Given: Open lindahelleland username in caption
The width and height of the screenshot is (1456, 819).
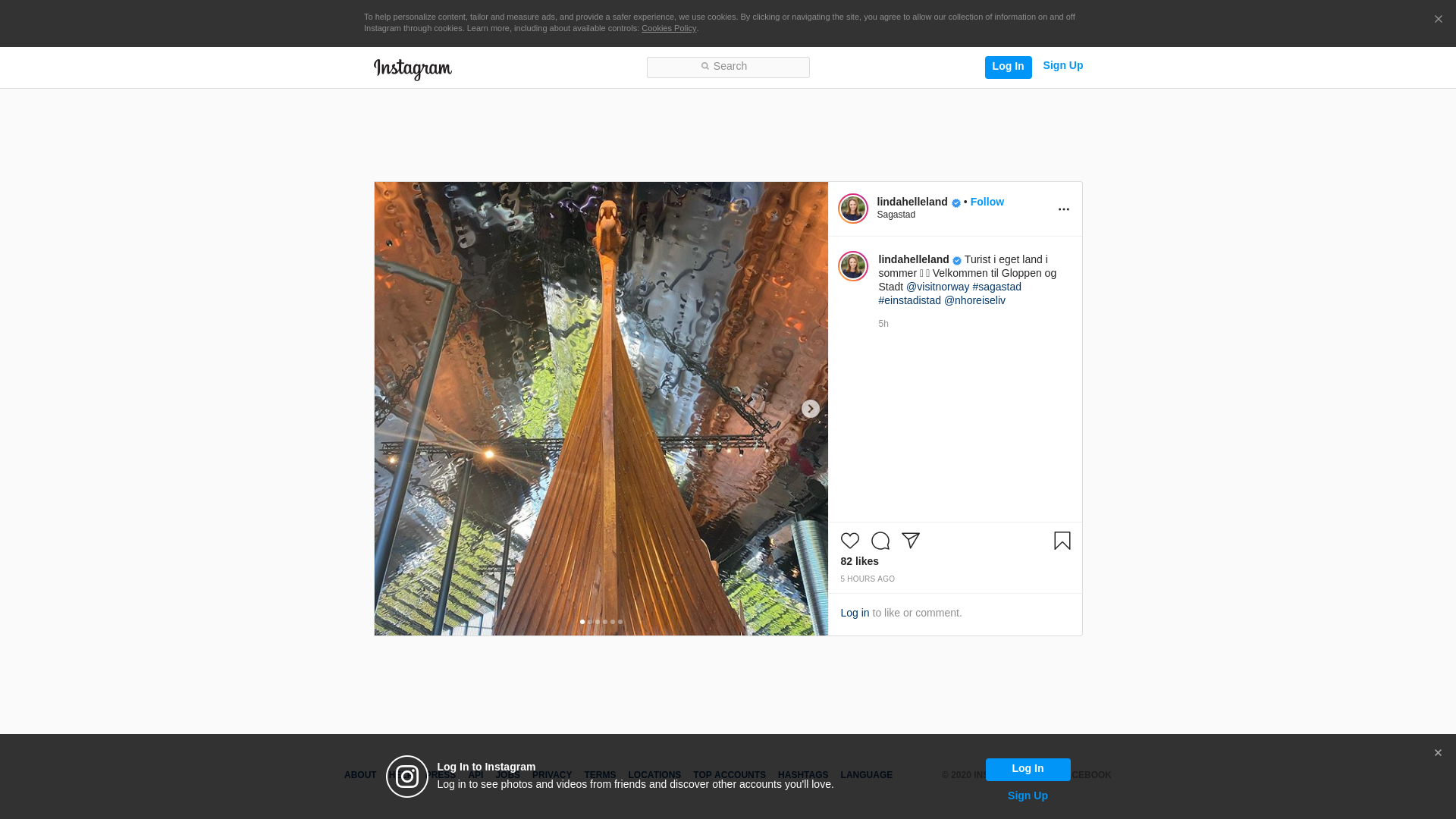Looking at the screenshot, I should [914, 259].
